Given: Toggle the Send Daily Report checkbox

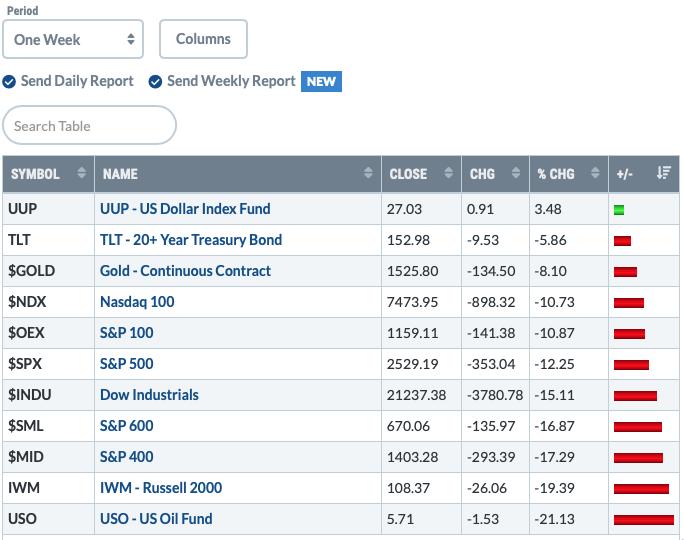Looking at the screenshot, I should pos(9,82).
